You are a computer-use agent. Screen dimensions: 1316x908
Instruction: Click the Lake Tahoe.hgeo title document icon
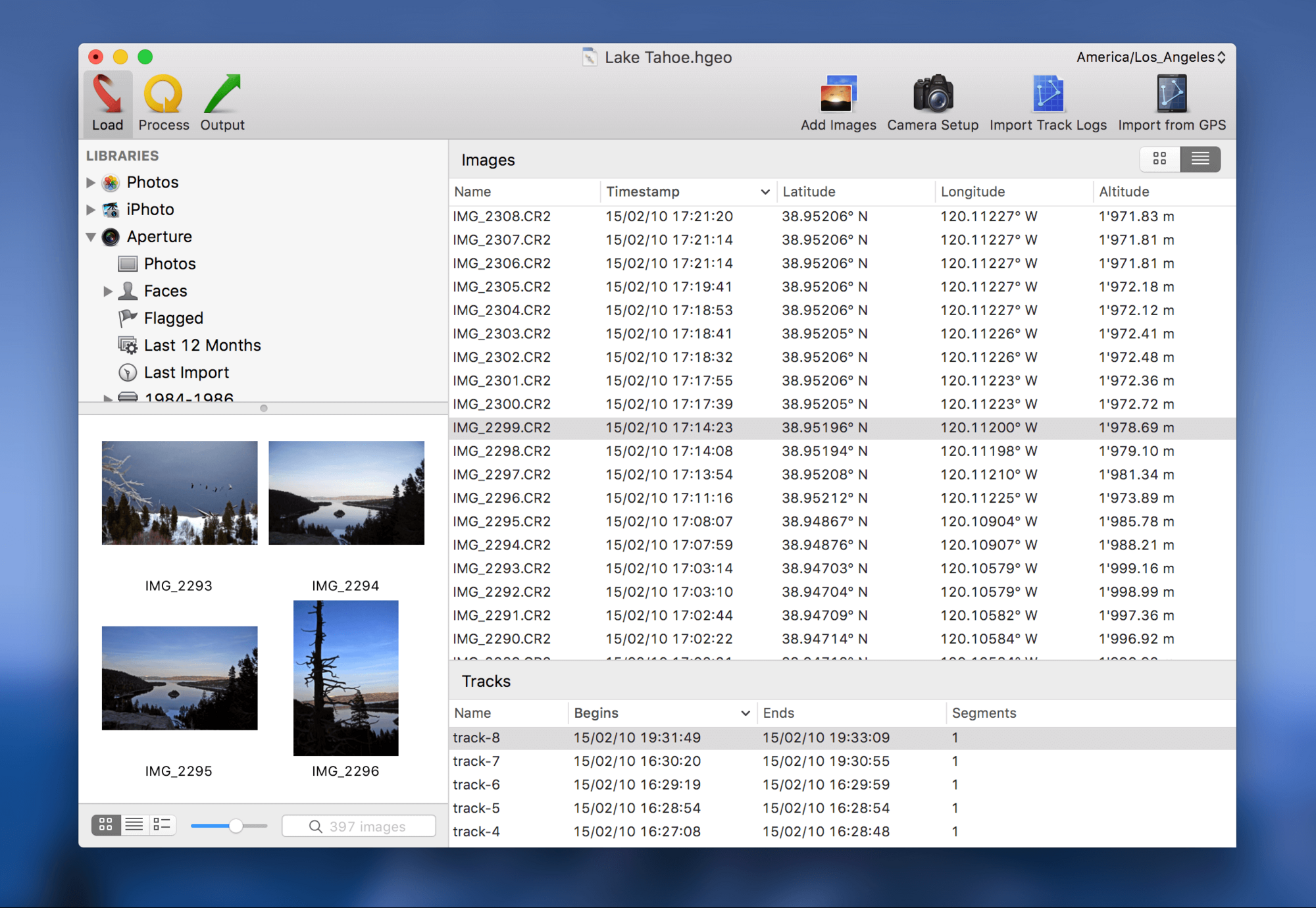(589, 57)
